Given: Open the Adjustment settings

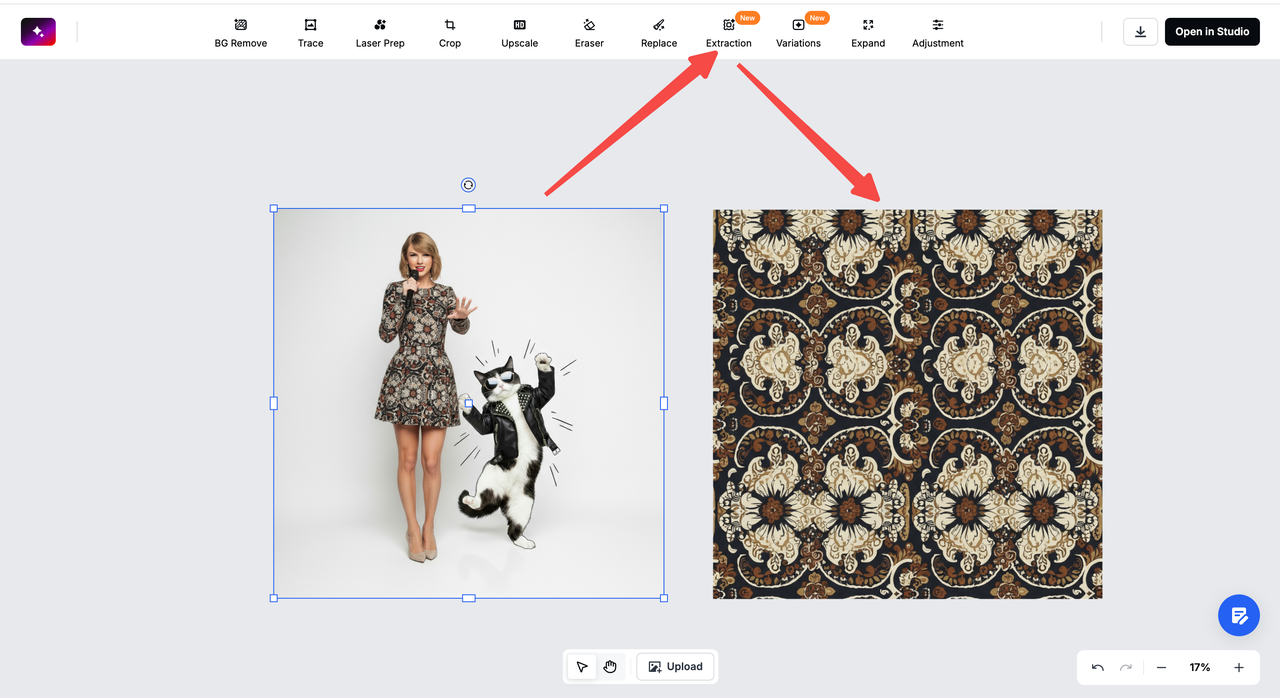Looking at the screenshot, I should point(937,32).
